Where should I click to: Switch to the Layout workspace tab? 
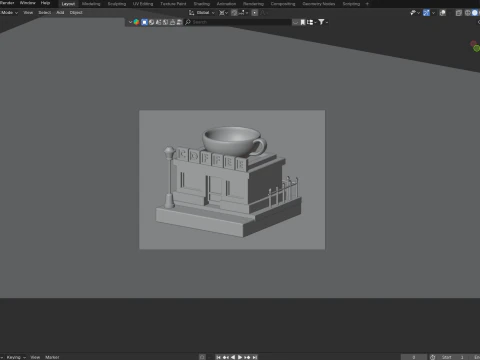click(x=68, y=4)
